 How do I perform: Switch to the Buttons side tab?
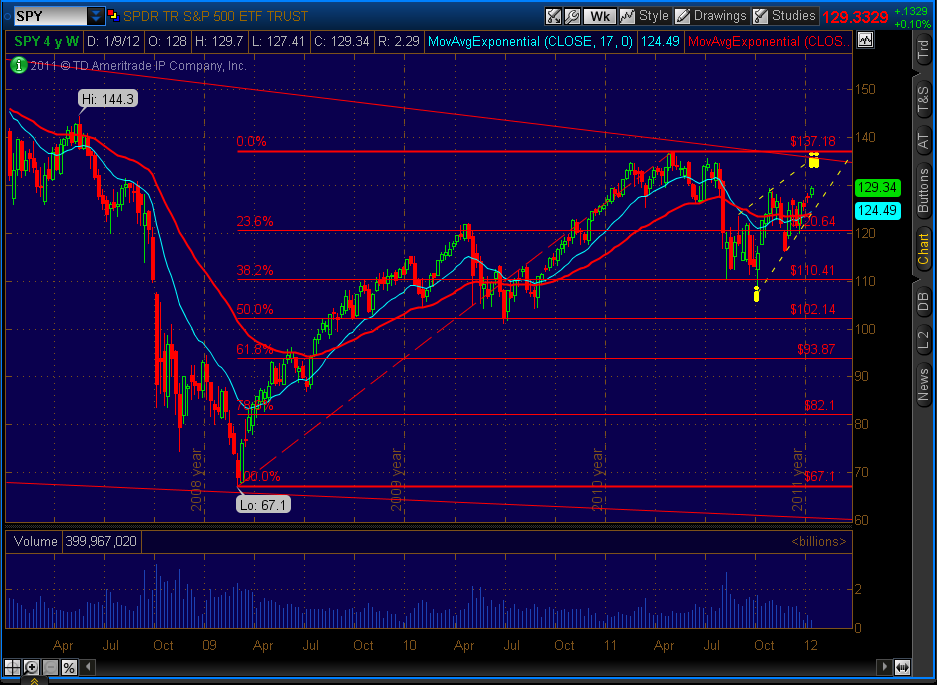[924, 191]
